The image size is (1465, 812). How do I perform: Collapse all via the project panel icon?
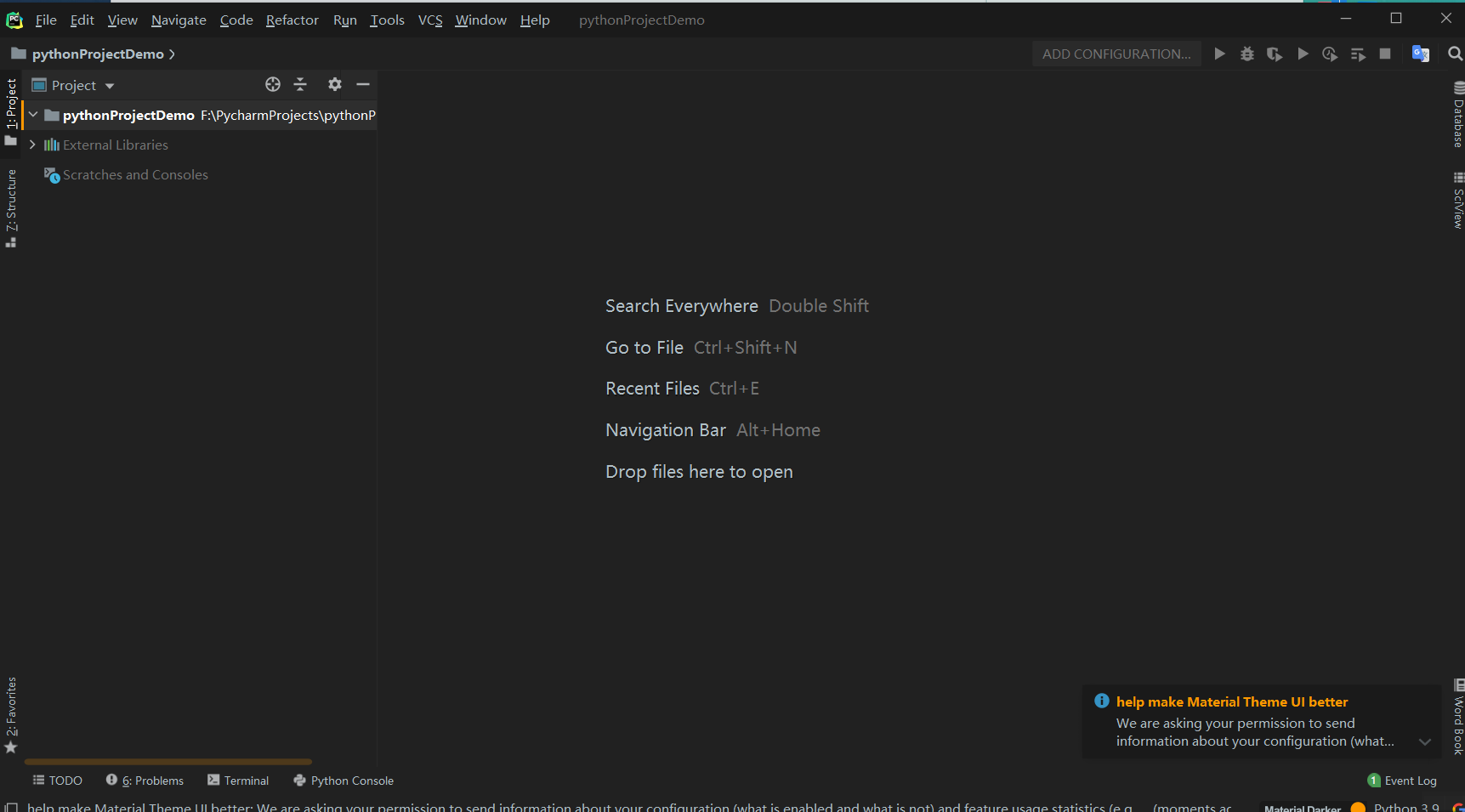click(x=300, y=84)
